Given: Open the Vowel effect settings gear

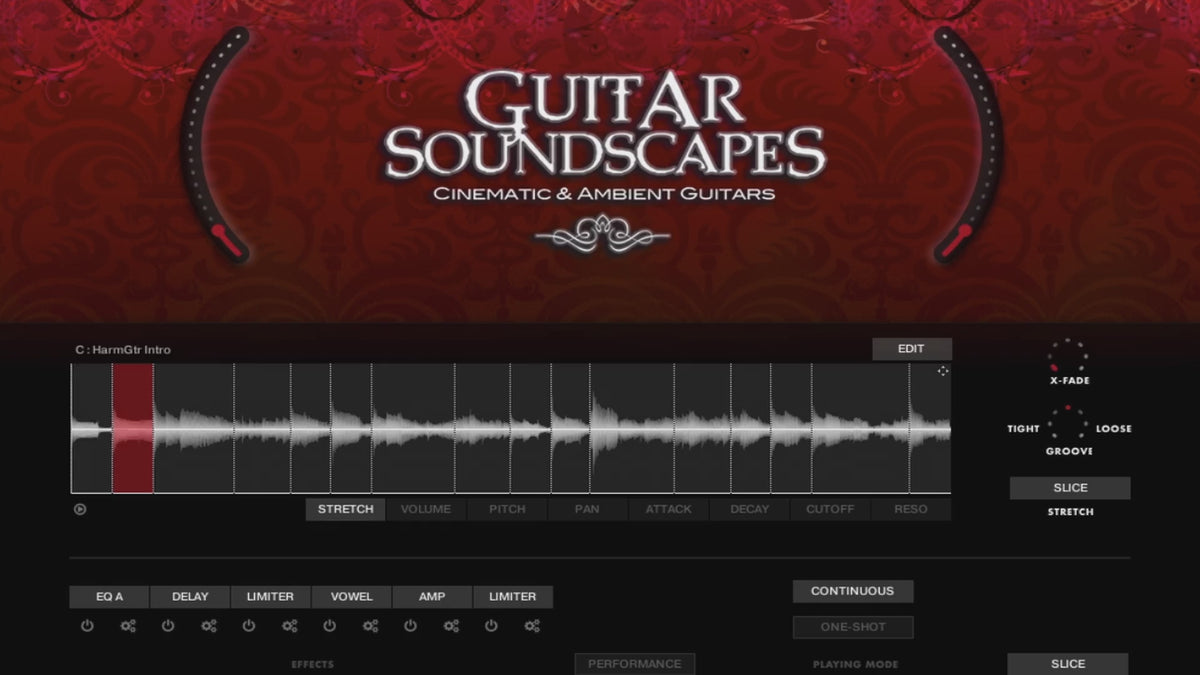Looking at the screenshot, I should [x=370, y=626].
